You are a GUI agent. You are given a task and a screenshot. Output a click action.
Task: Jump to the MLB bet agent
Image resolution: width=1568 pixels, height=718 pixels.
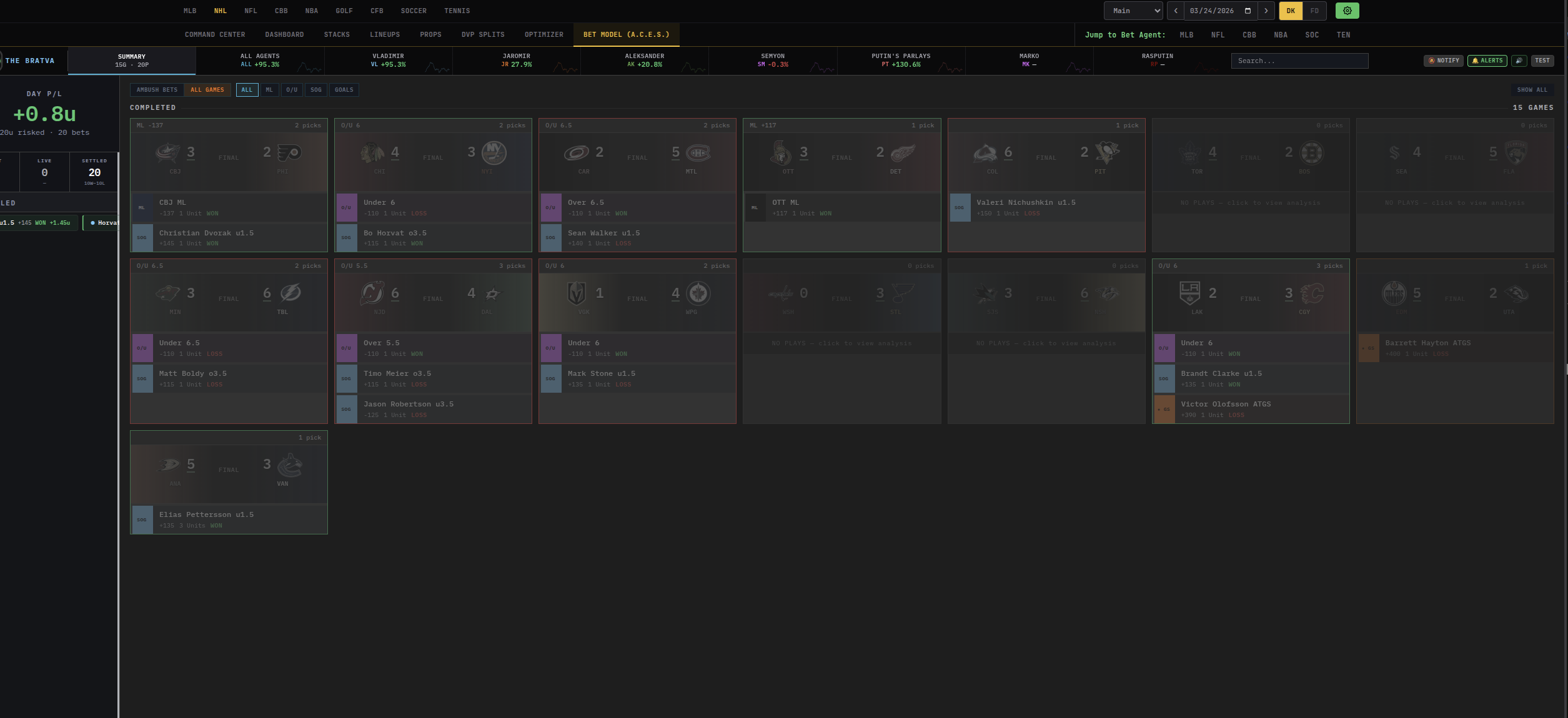point(1186,35)
